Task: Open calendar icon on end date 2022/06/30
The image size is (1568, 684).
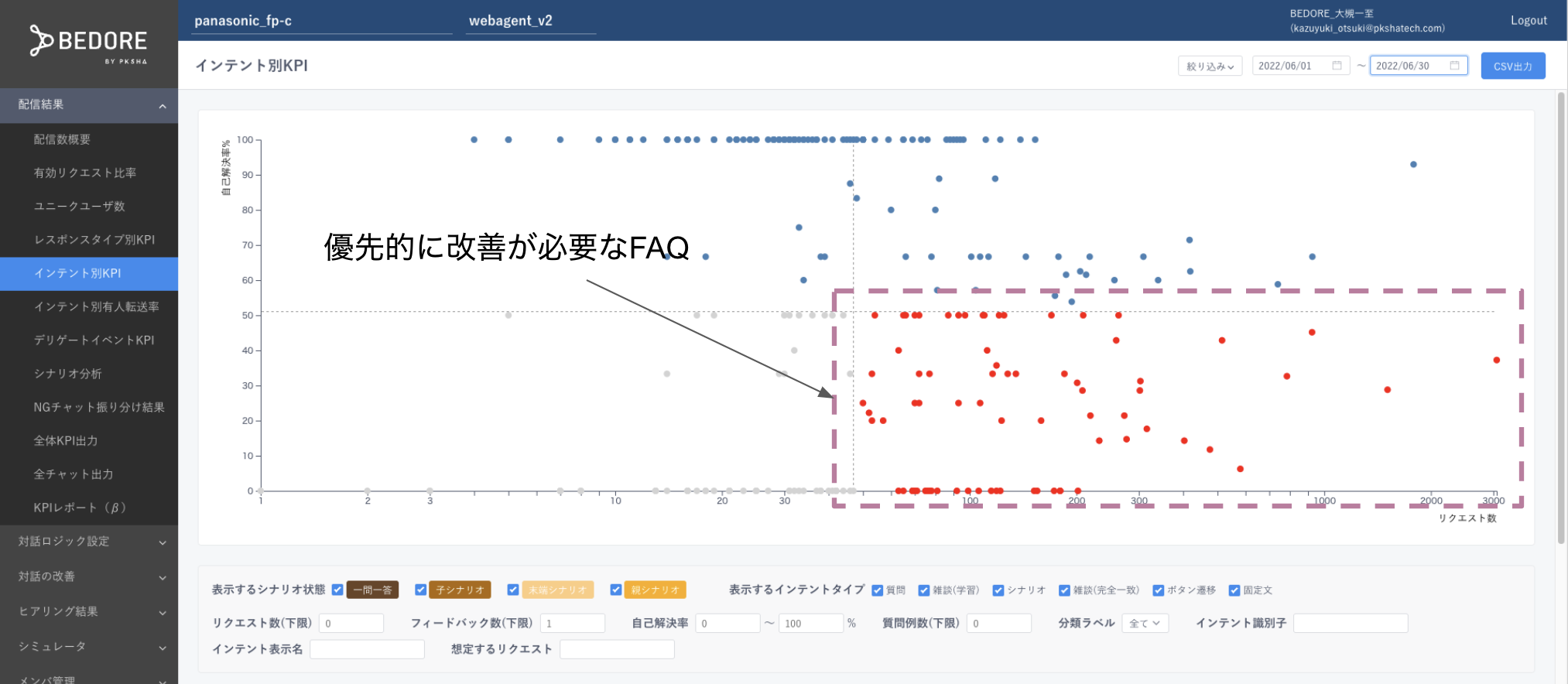Action: coord(1454,65)
